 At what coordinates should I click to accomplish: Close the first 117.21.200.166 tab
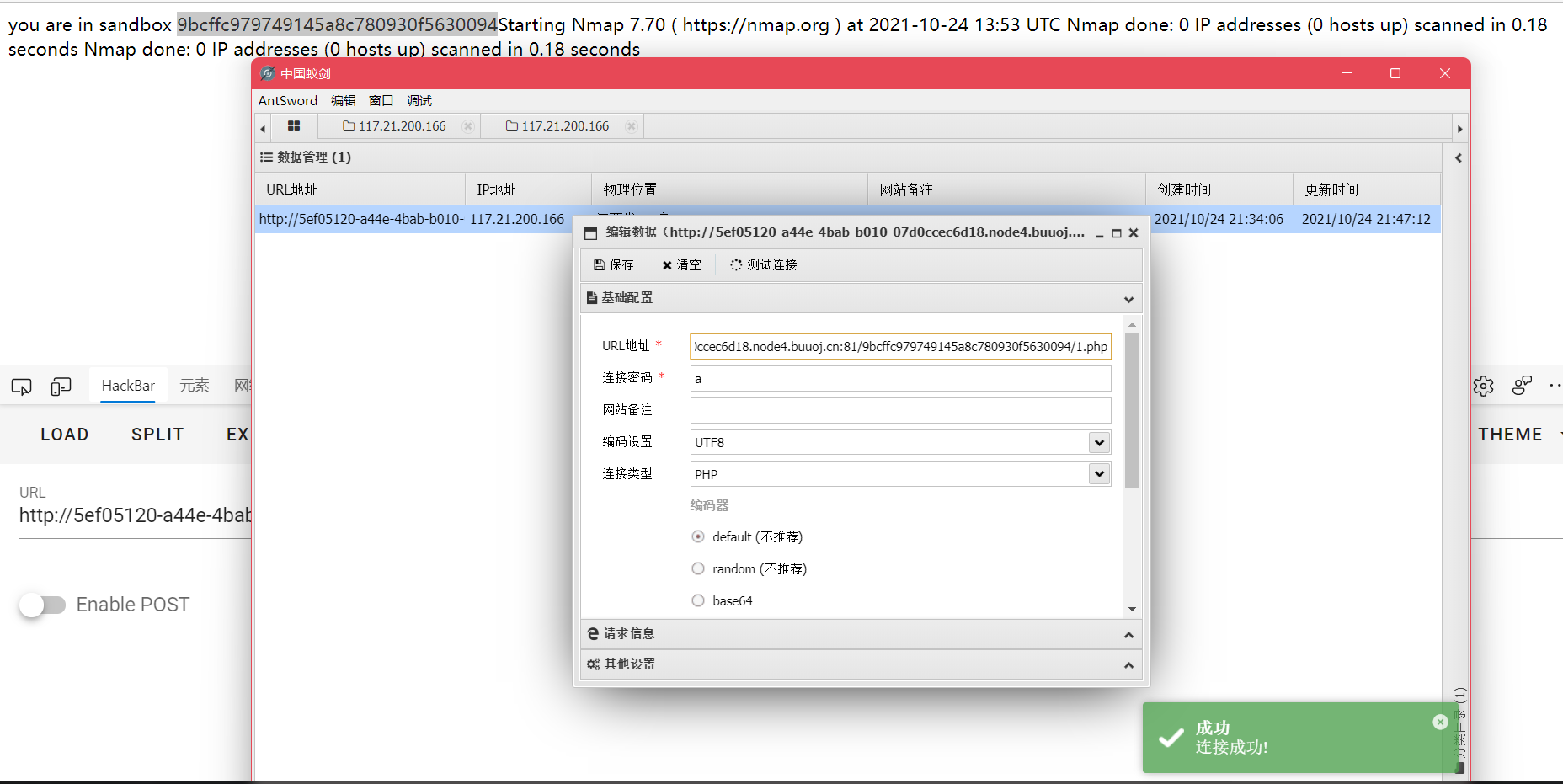468,126
